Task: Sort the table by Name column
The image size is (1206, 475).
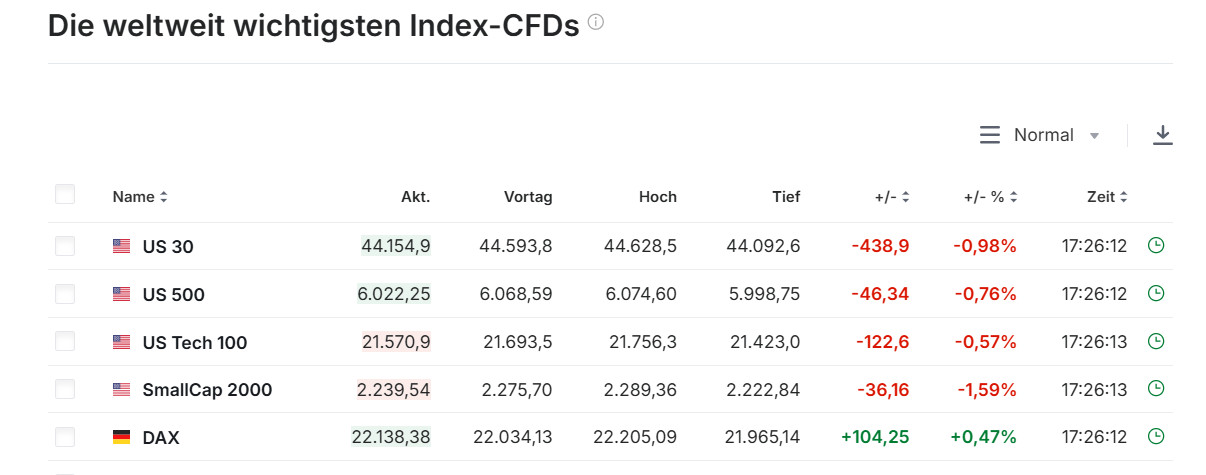Action: click(x=140, y=197)
